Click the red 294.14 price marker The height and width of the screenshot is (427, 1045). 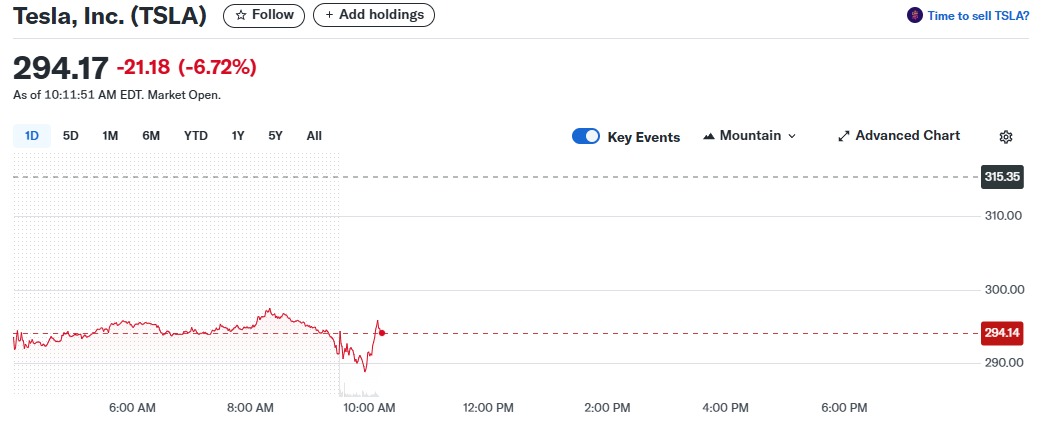1002,334
